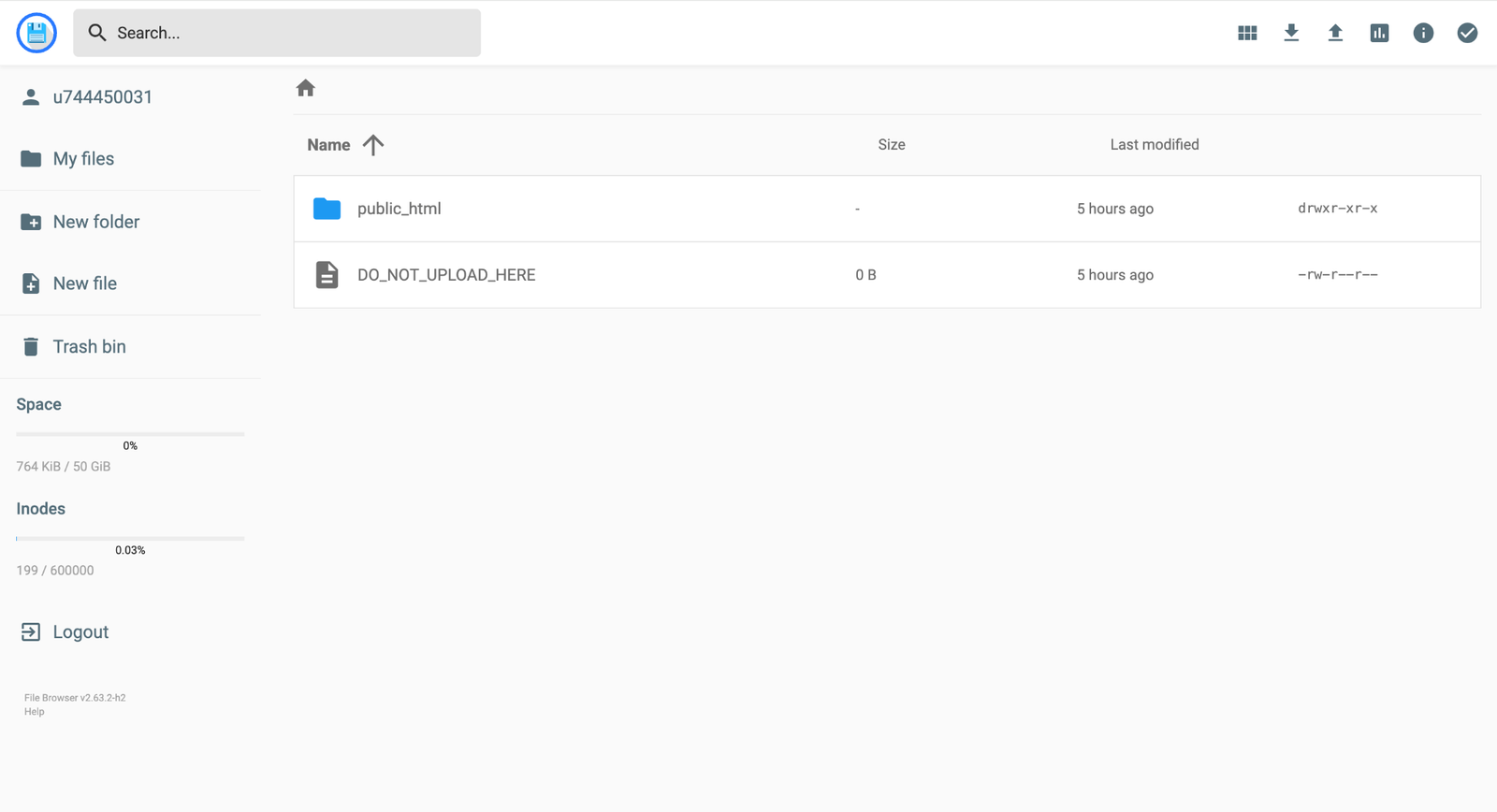Focus the Search input field
The width and height of the screenshot is (1497, 812).
click(277, 33)
